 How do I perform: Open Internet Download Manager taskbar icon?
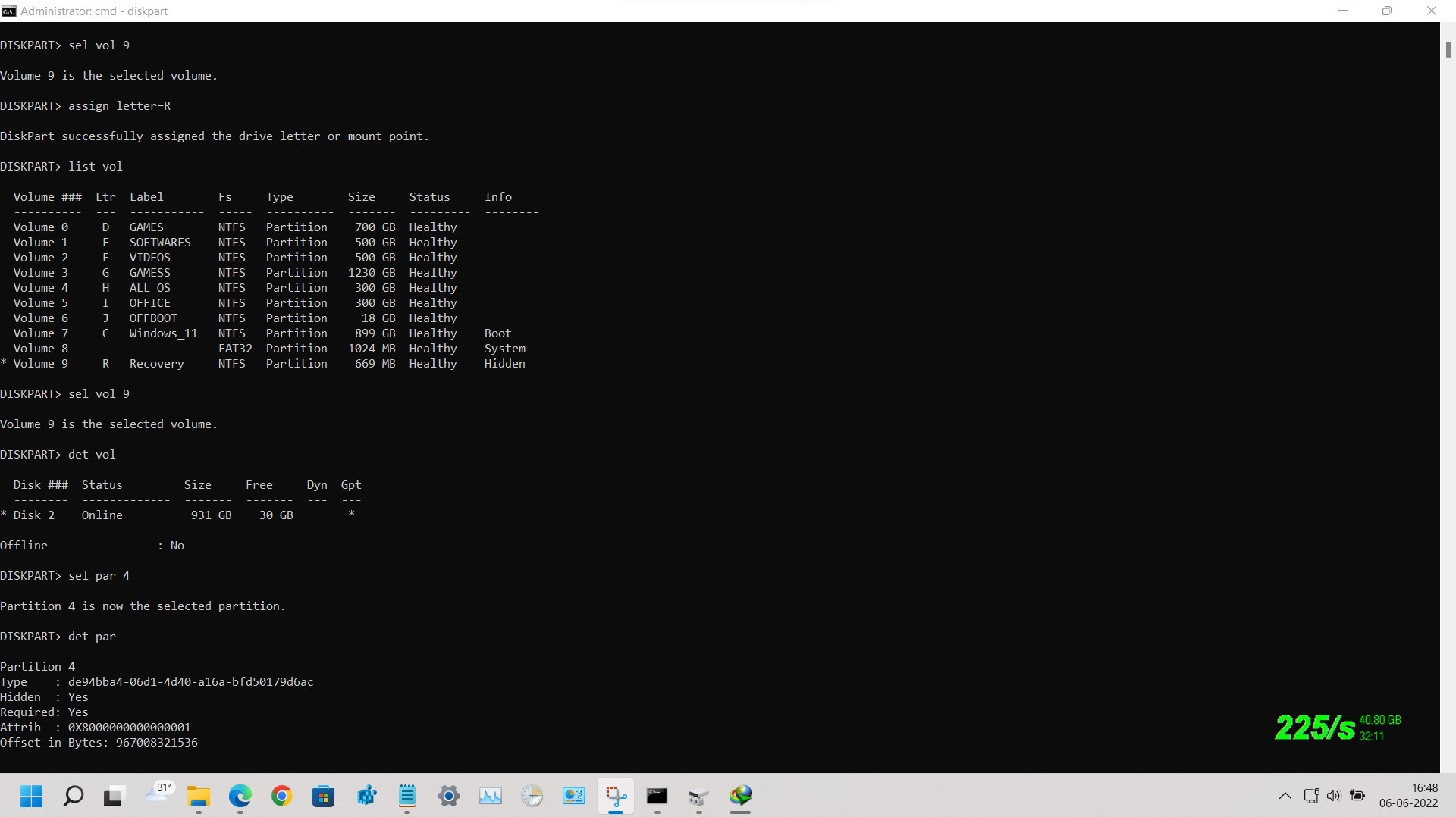tap(740, 796)
